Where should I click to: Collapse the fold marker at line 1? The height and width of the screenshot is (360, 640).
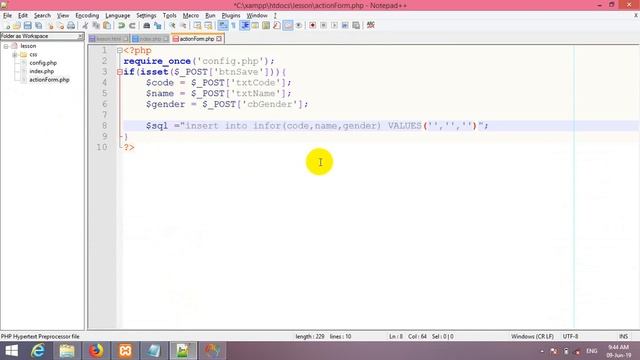coord(120,51)
